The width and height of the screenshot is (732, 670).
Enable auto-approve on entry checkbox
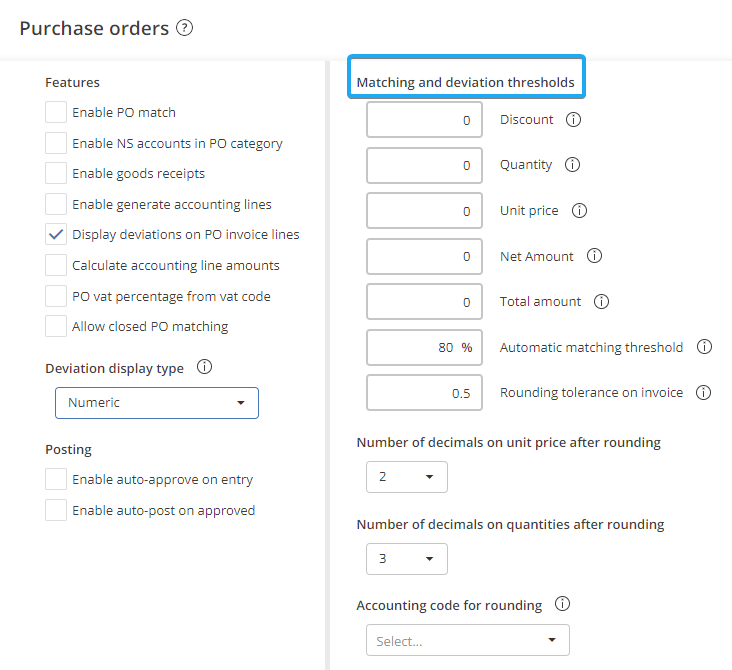tap(57, 480)
